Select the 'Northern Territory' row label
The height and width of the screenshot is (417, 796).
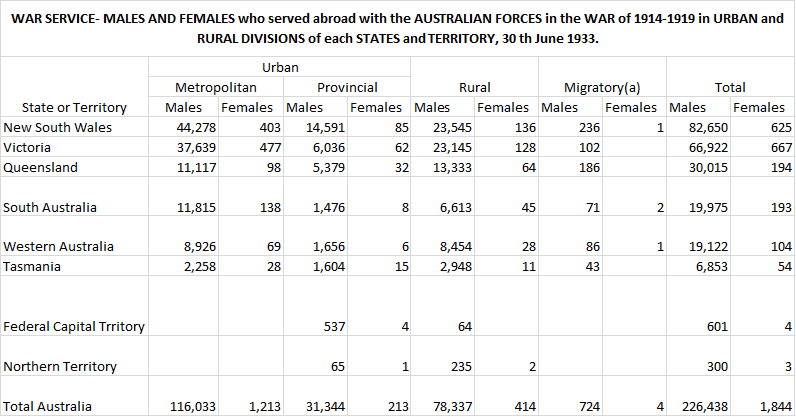click(x=60, y=366)
